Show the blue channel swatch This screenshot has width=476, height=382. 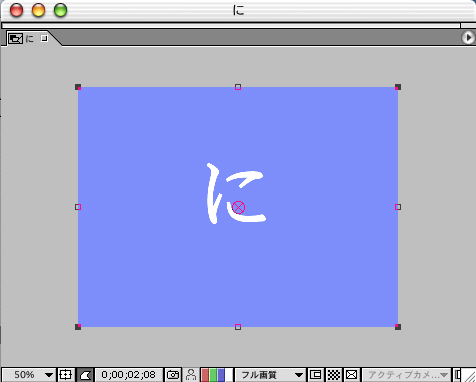coord(221,375)
